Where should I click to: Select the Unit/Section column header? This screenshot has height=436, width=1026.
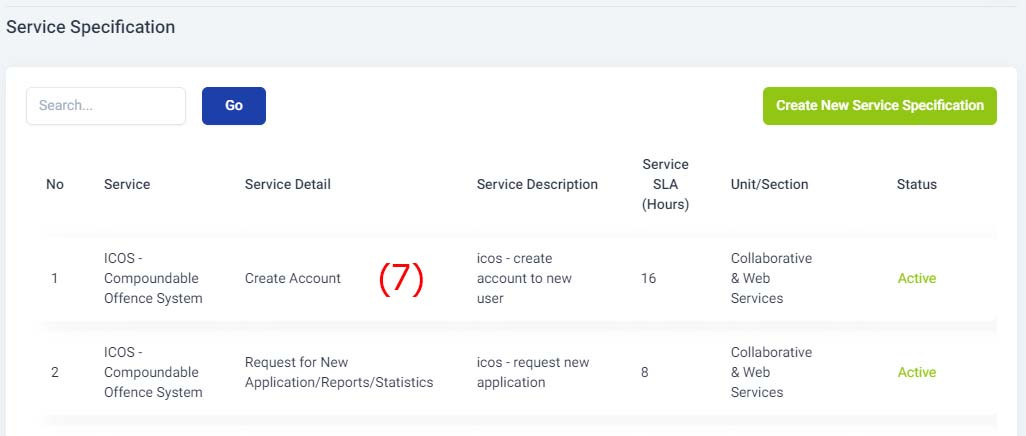[x=770, y=185]
